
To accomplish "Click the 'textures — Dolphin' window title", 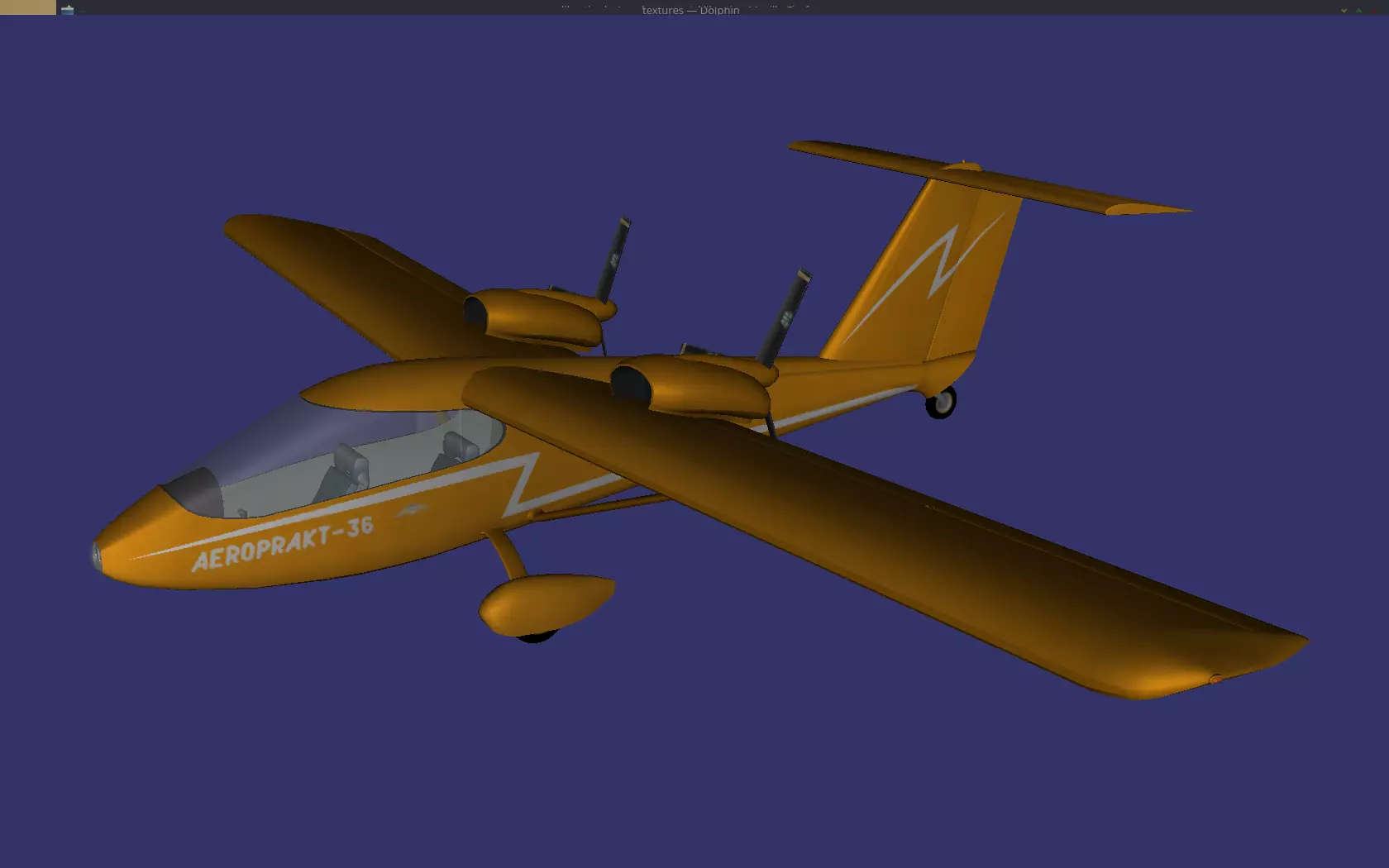I will click(x=690, y=10).
